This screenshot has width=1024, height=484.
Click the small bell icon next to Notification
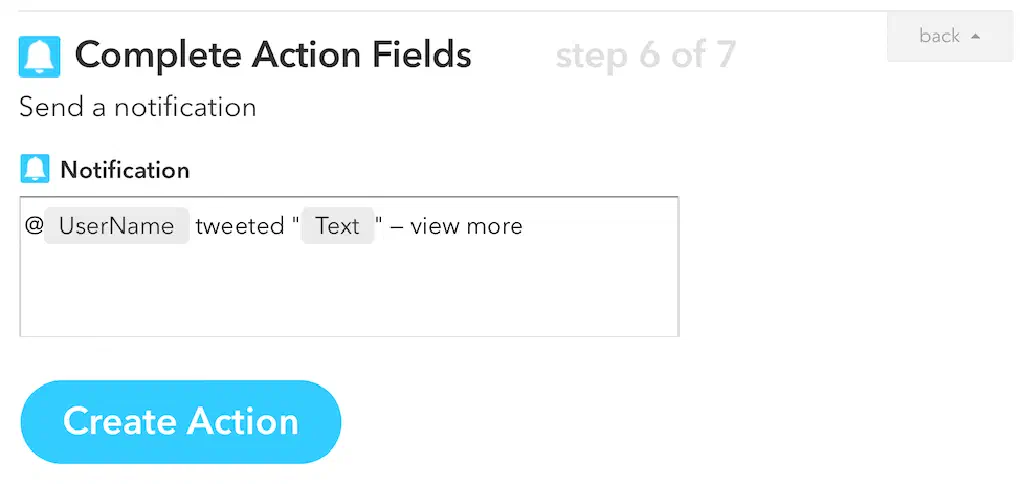pyautogui.click(x=35, y=169)
